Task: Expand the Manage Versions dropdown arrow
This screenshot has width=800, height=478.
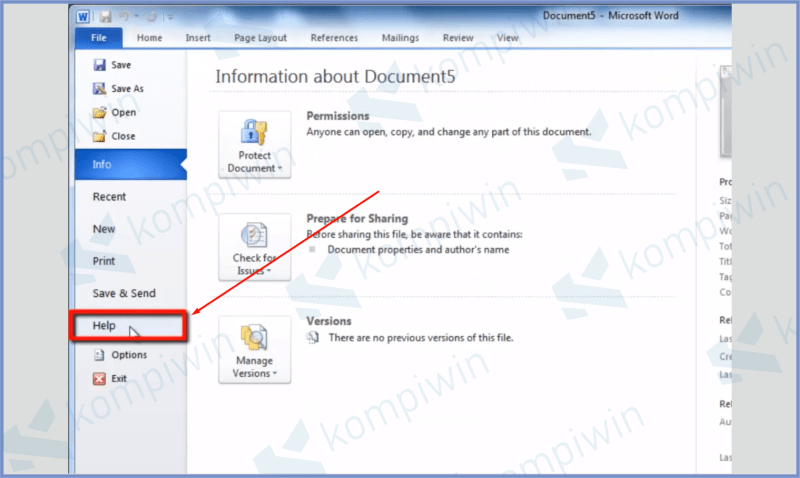Action: coord(274,373)
